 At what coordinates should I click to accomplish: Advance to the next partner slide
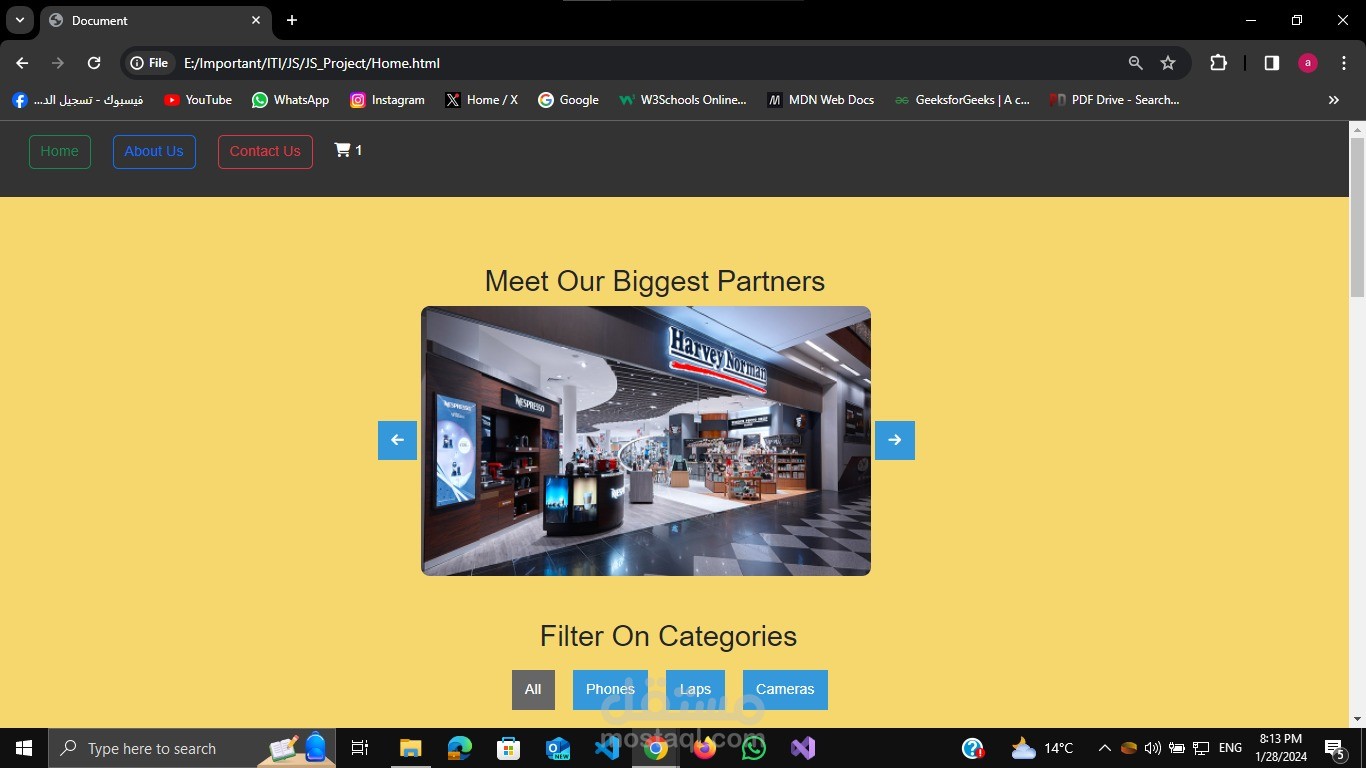(895, 440)
